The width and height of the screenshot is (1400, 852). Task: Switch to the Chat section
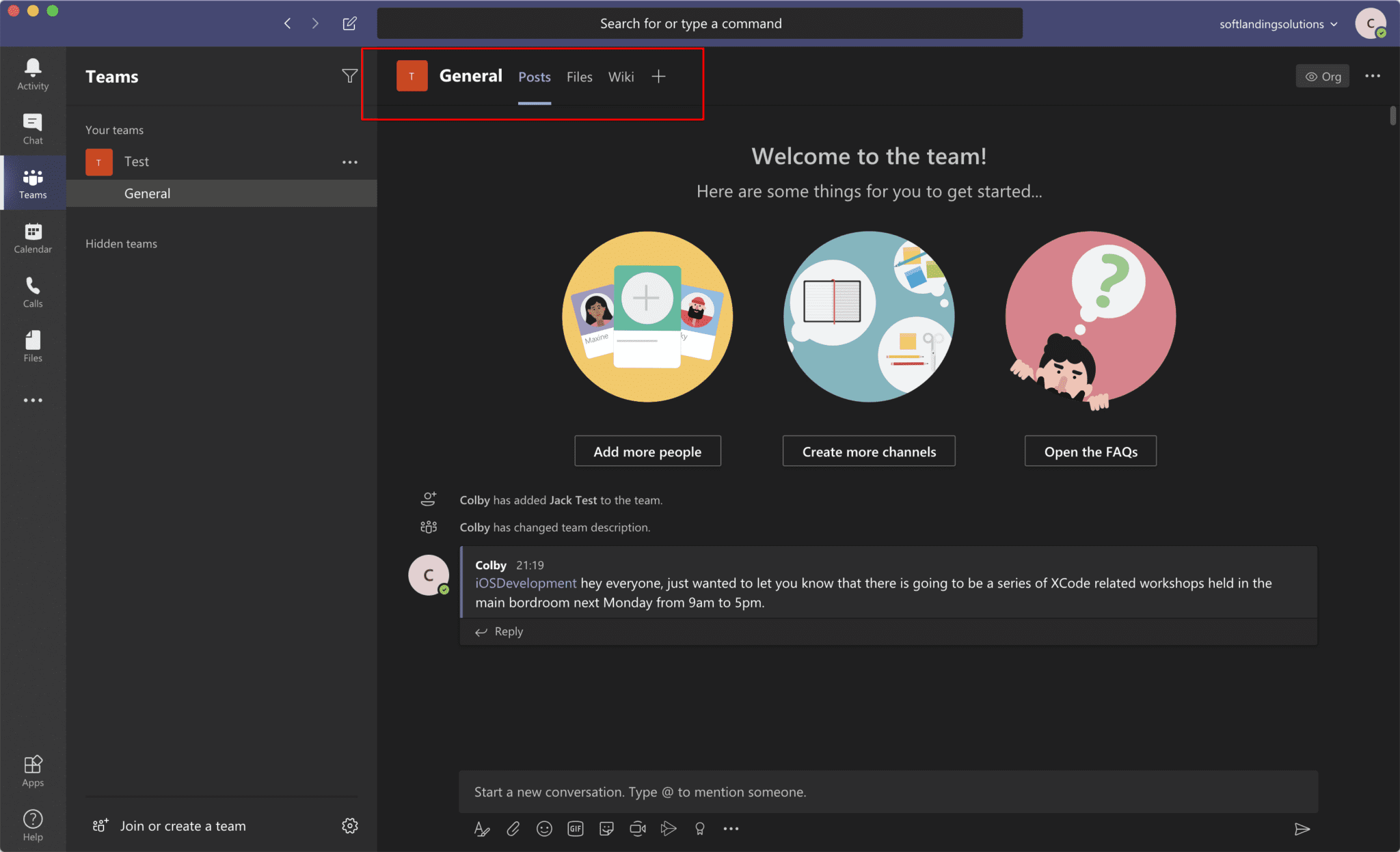click(32, 128)
